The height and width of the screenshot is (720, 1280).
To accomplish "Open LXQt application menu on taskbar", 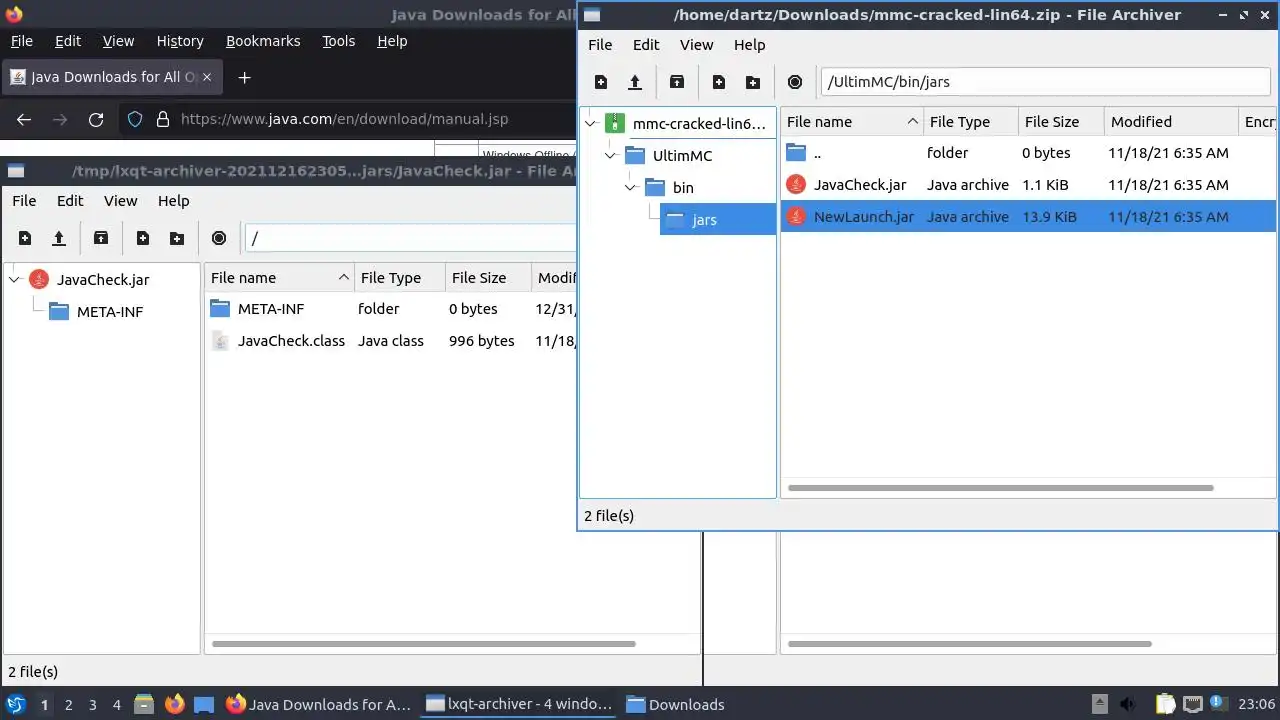I will (15, 704).
